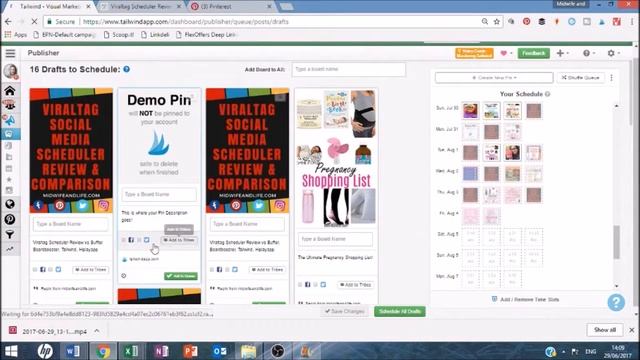
Task: Open the funnel filter icon in sidebar
Action: 10,234
